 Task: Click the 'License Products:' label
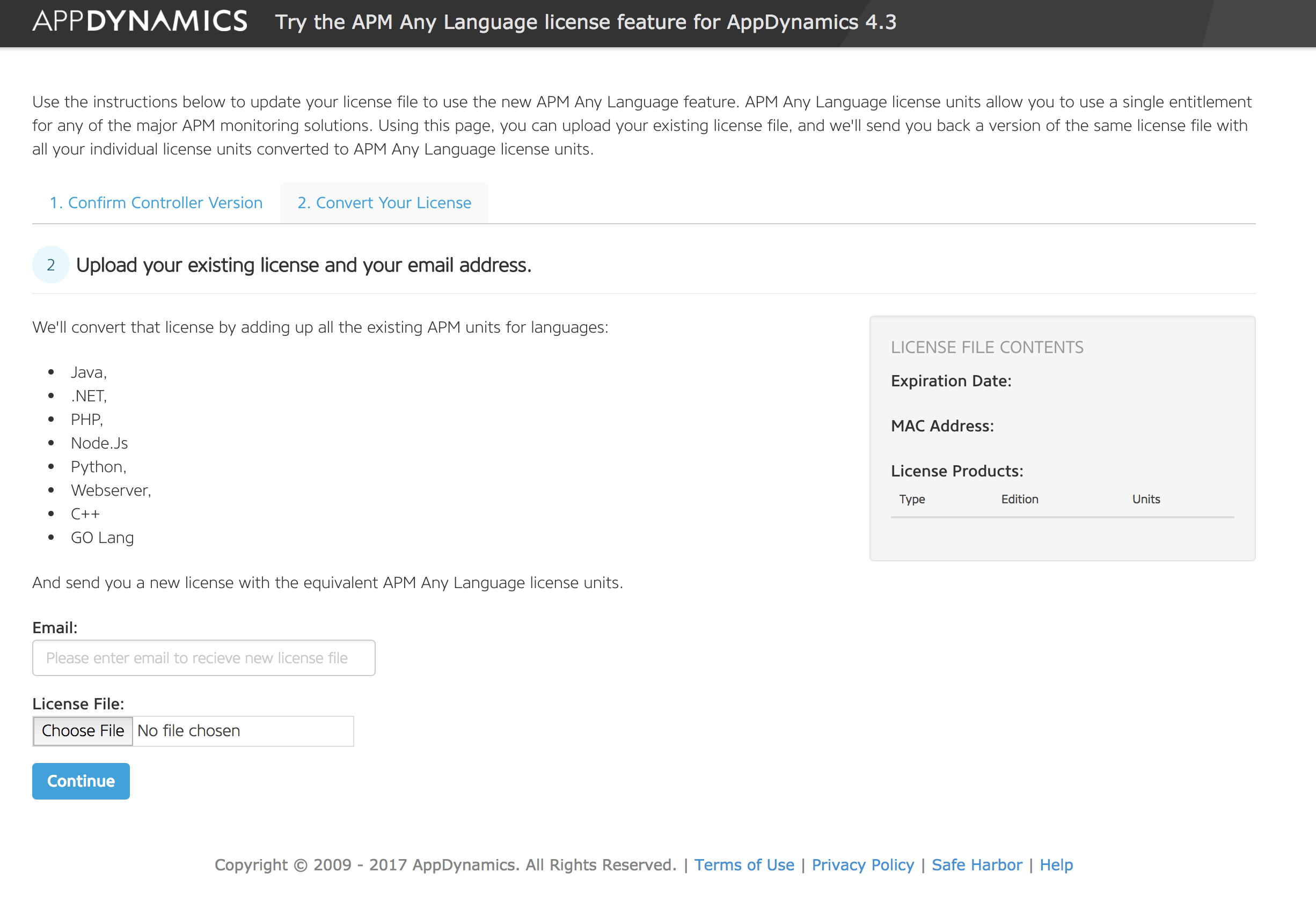pos(956,471)
